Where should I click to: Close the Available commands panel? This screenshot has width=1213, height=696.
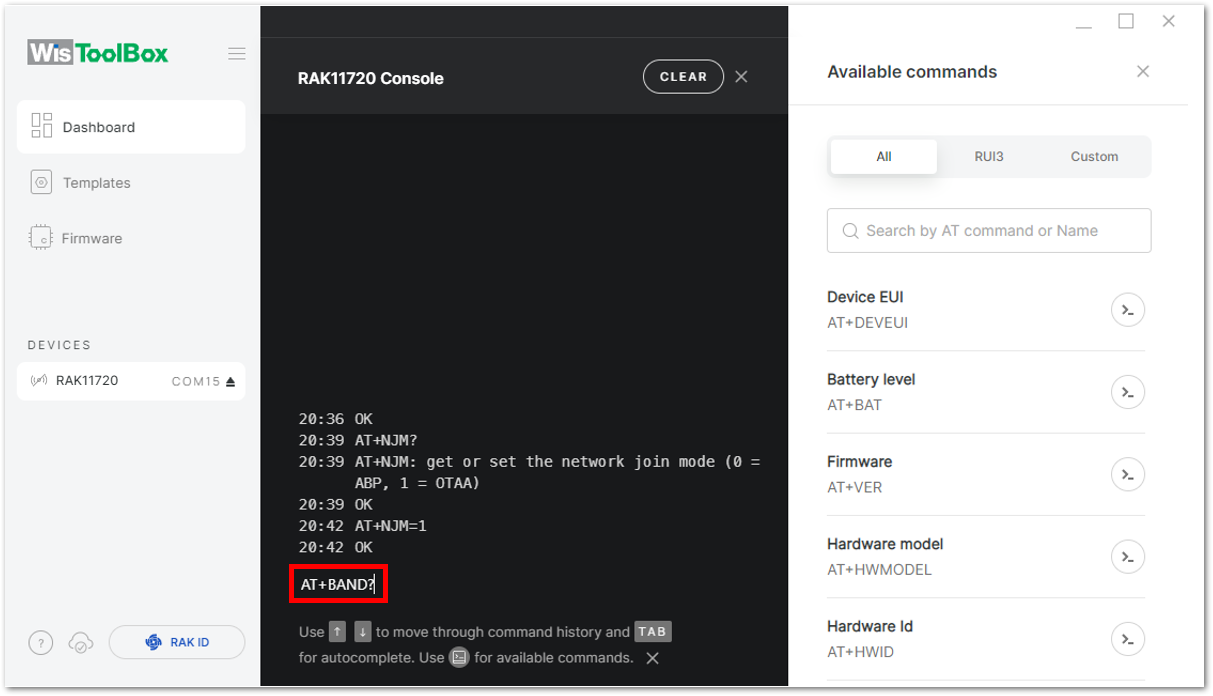[x=1143, y=71]
